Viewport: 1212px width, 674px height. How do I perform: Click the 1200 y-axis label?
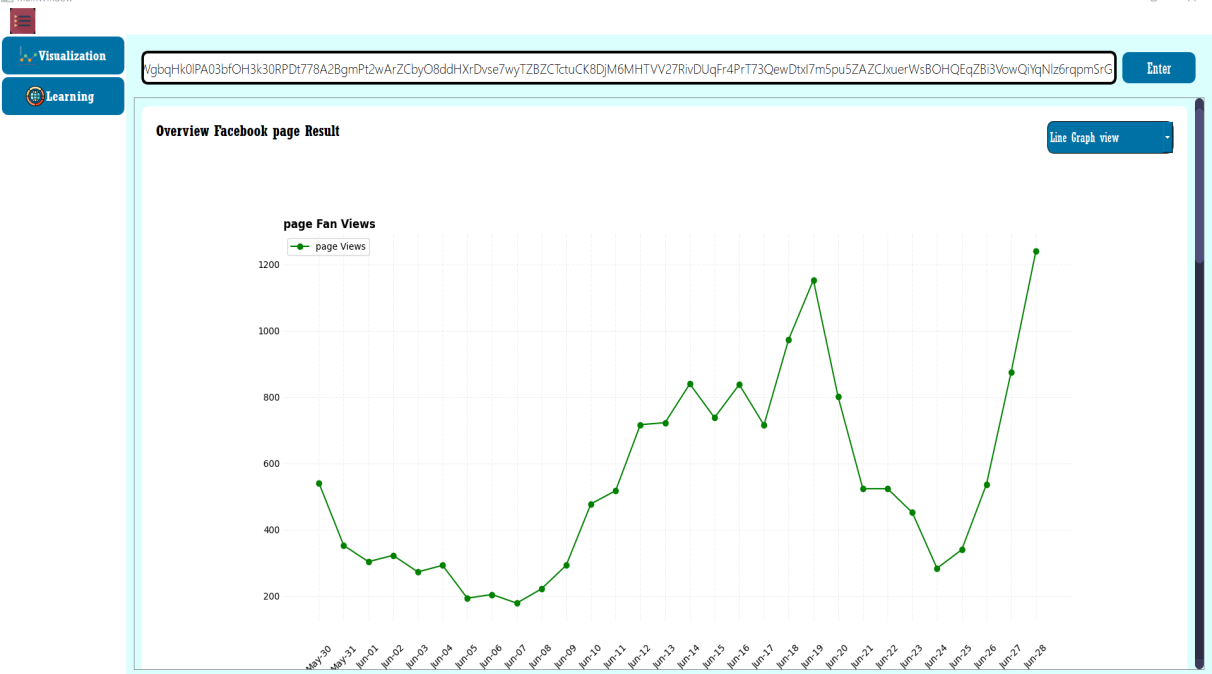[268, 265]
